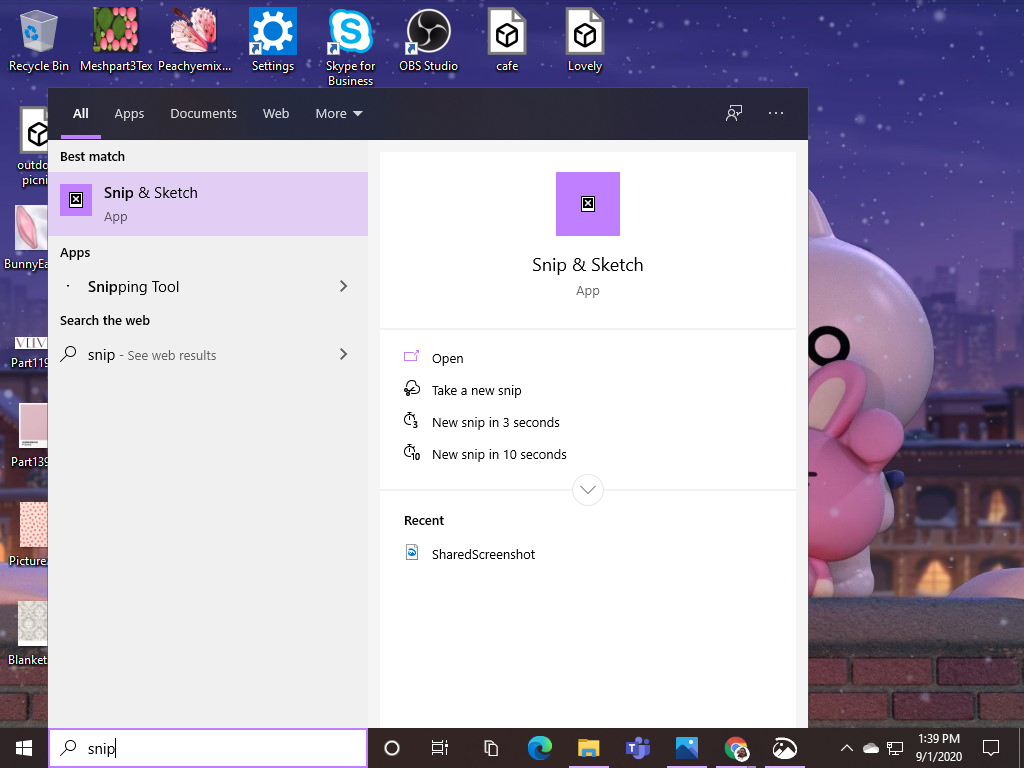Click the search feedback person icon

(733, 114)
